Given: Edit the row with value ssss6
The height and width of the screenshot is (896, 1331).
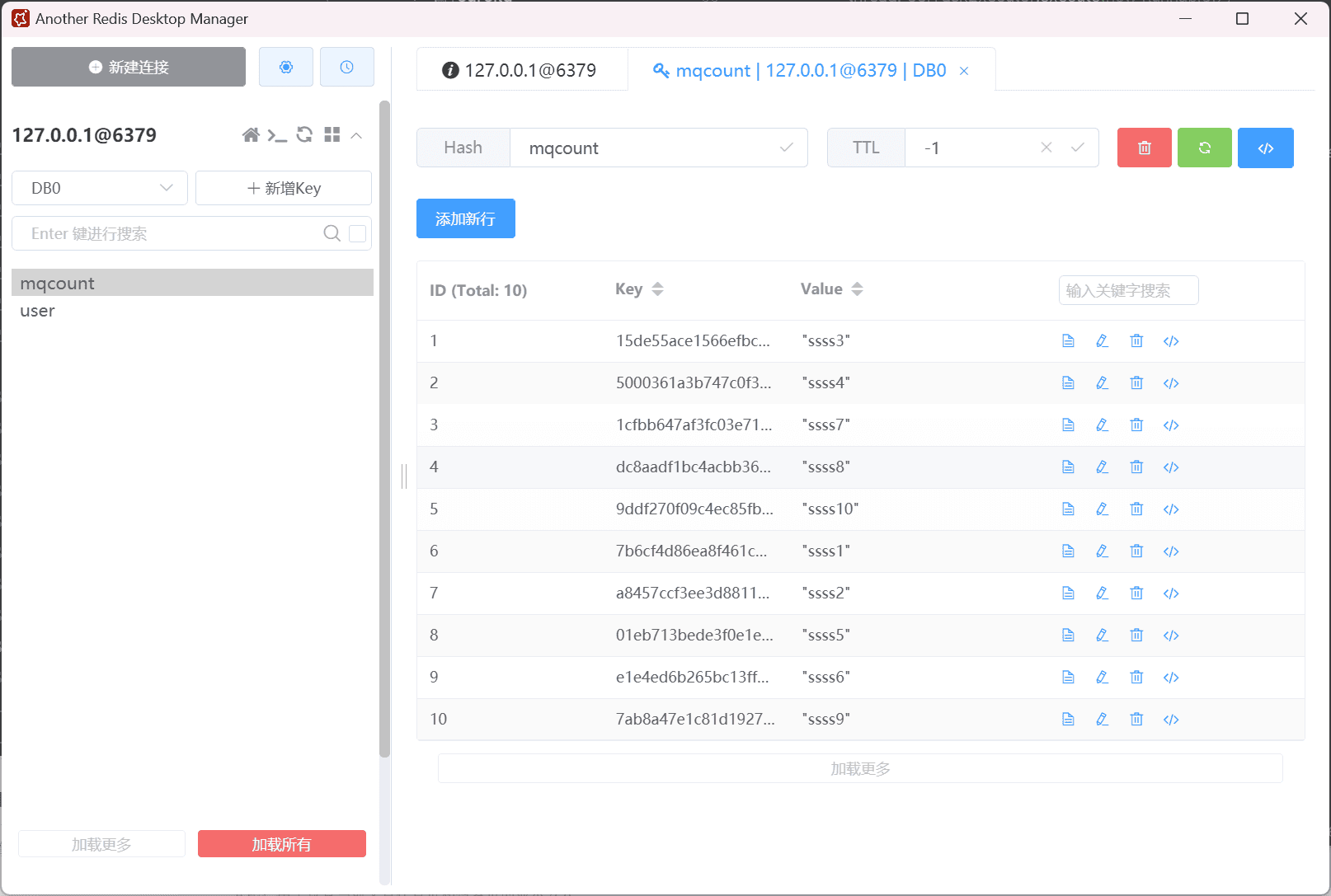Looking at the screenshot, I should (1102, 678).
